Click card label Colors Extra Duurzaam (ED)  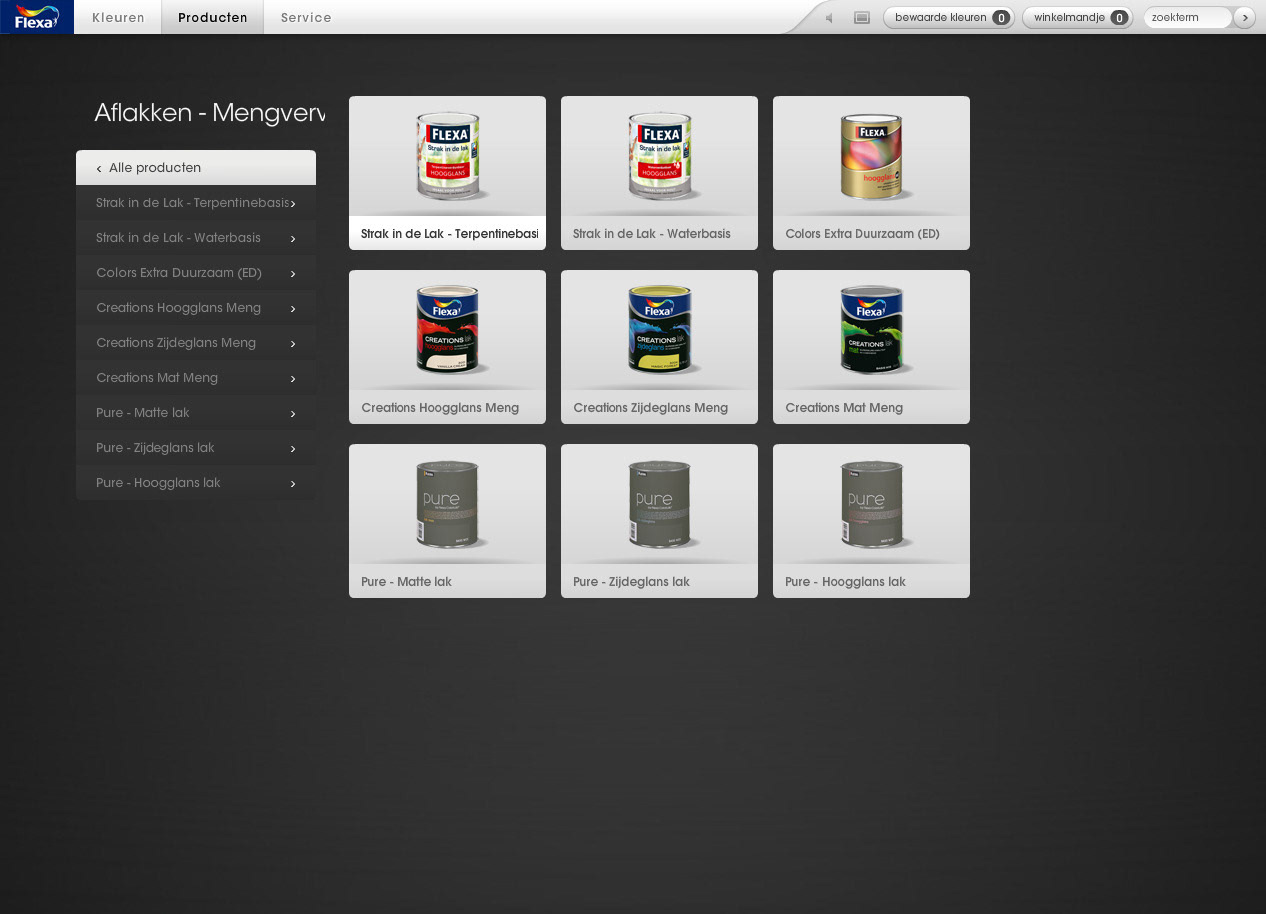[x=863, y=234]
